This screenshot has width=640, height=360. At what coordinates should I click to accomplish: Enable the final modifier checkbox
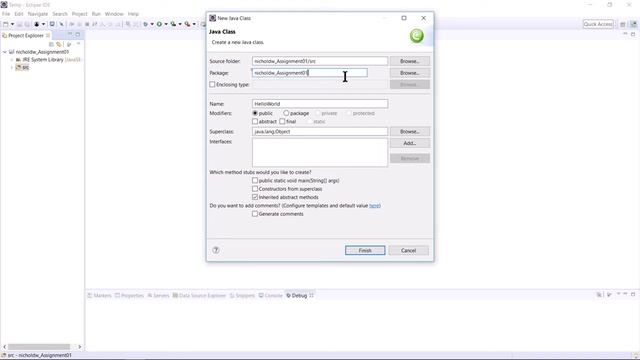point(282,122)
